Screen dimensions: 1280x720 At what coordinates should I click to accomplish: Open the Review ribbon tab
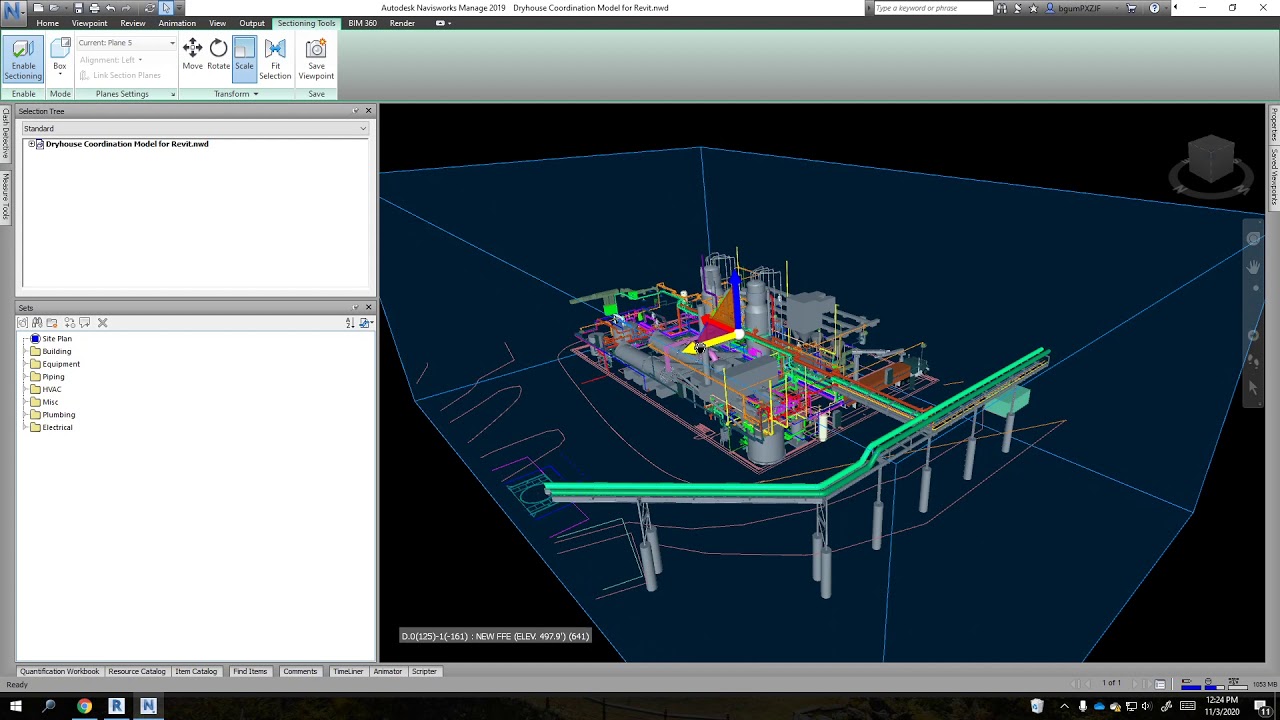pyautogui.click(x=133, y=23)
